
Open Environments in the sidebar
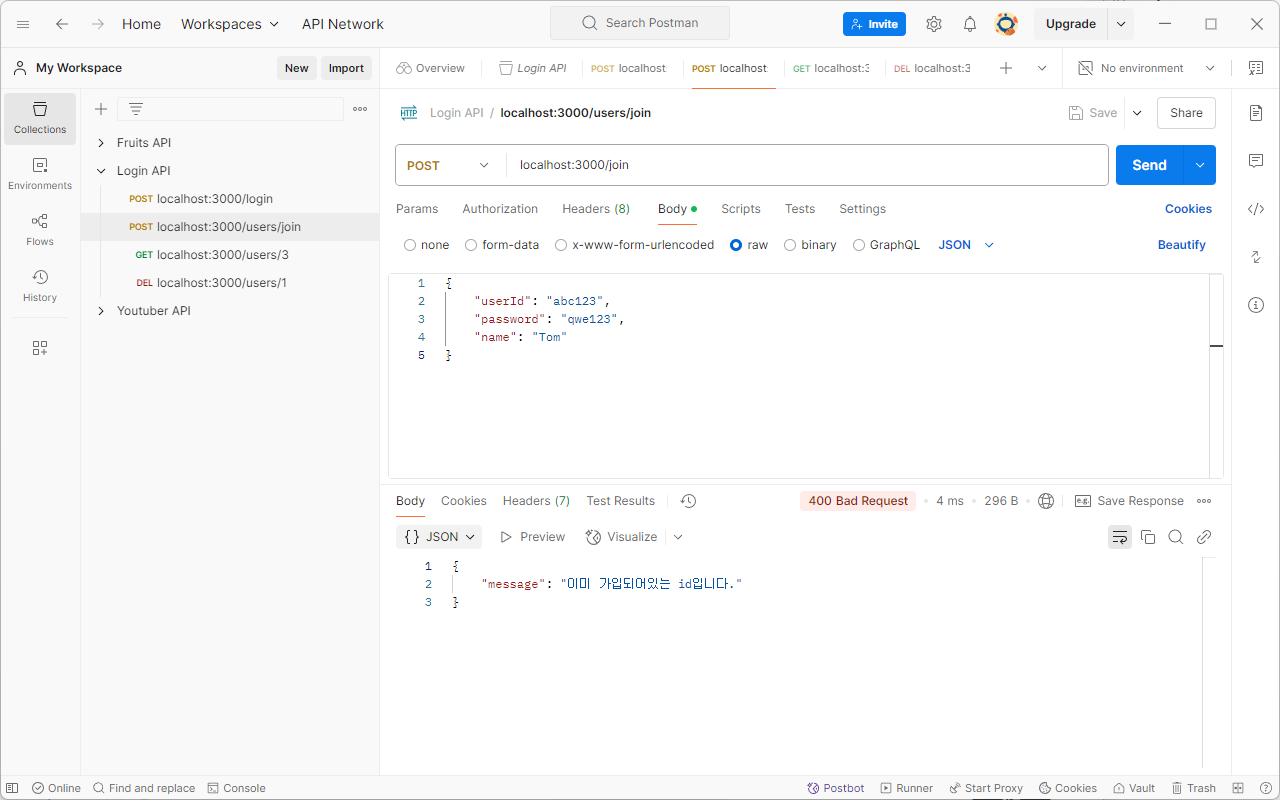[x=40, y=174]
